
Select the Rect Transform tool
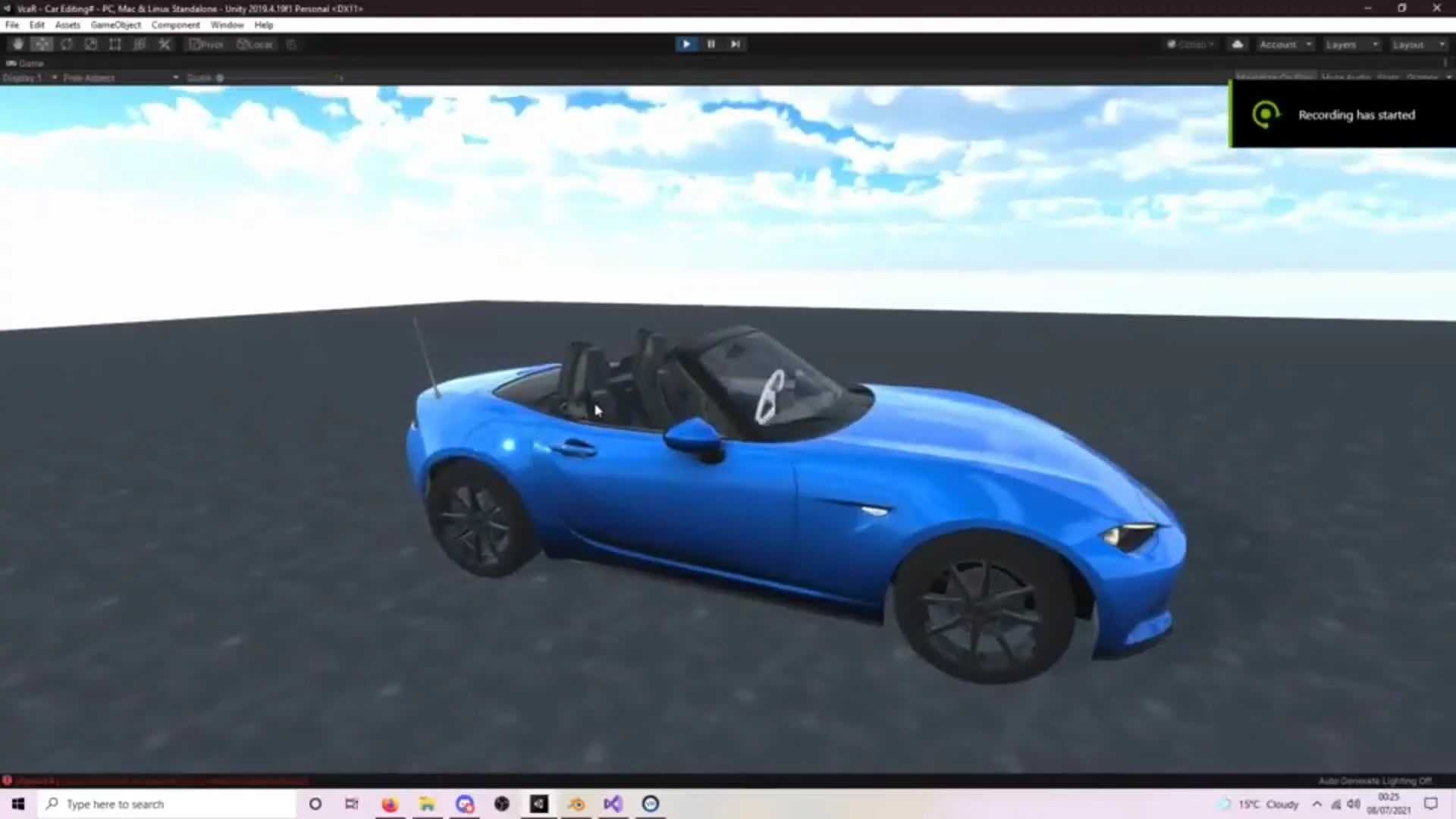pos(115,44)
